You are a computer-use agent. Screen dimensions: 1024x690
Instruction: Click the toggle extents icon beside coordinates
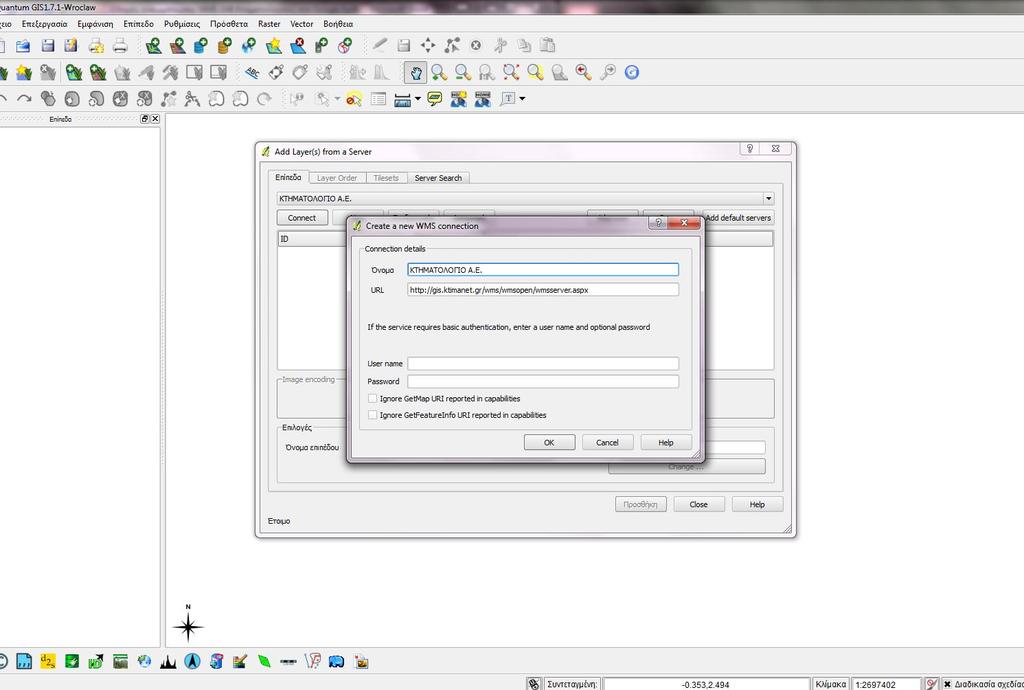click(534, 684)
